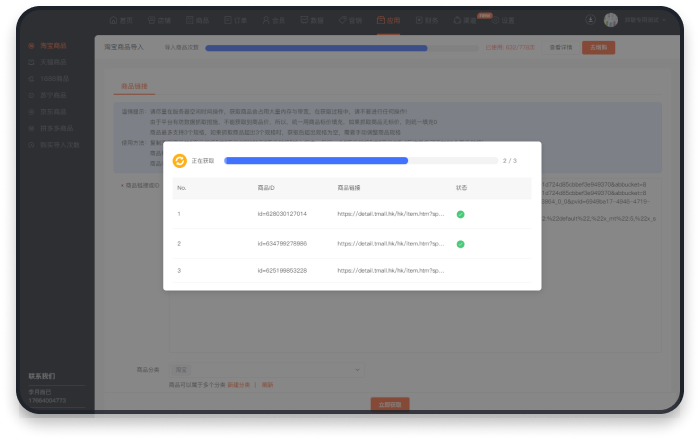This screenshot has width=700, height=440.
Task: Click the orange refresh icon beside 正在获取
Action: pyautogui.click(x=180, y=160)
